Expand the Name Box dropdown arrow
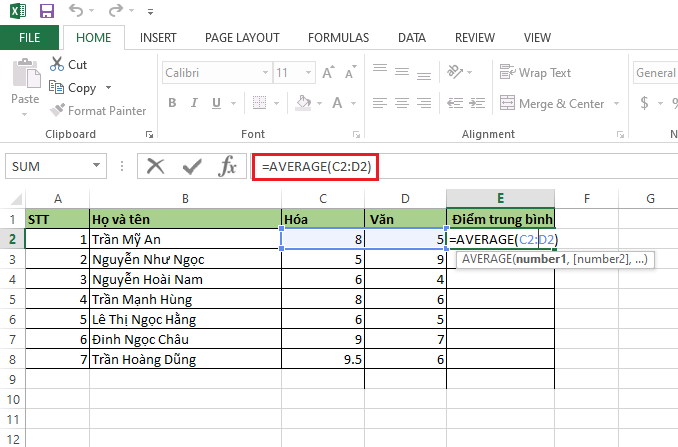678x447 pixels. point(97,166)
